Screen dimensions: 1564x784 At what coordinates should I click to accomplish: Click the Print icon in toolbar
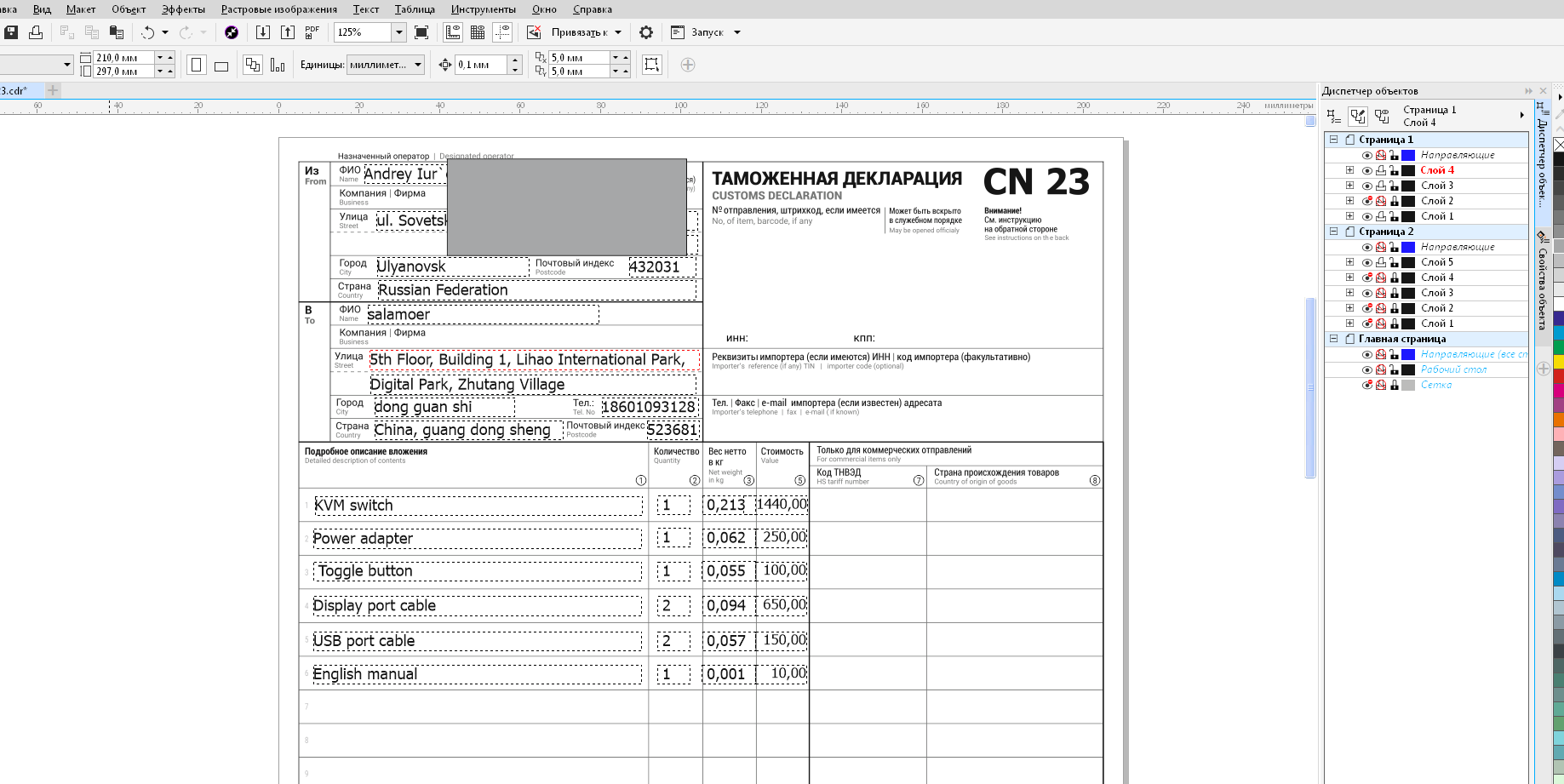pos(36,32)
